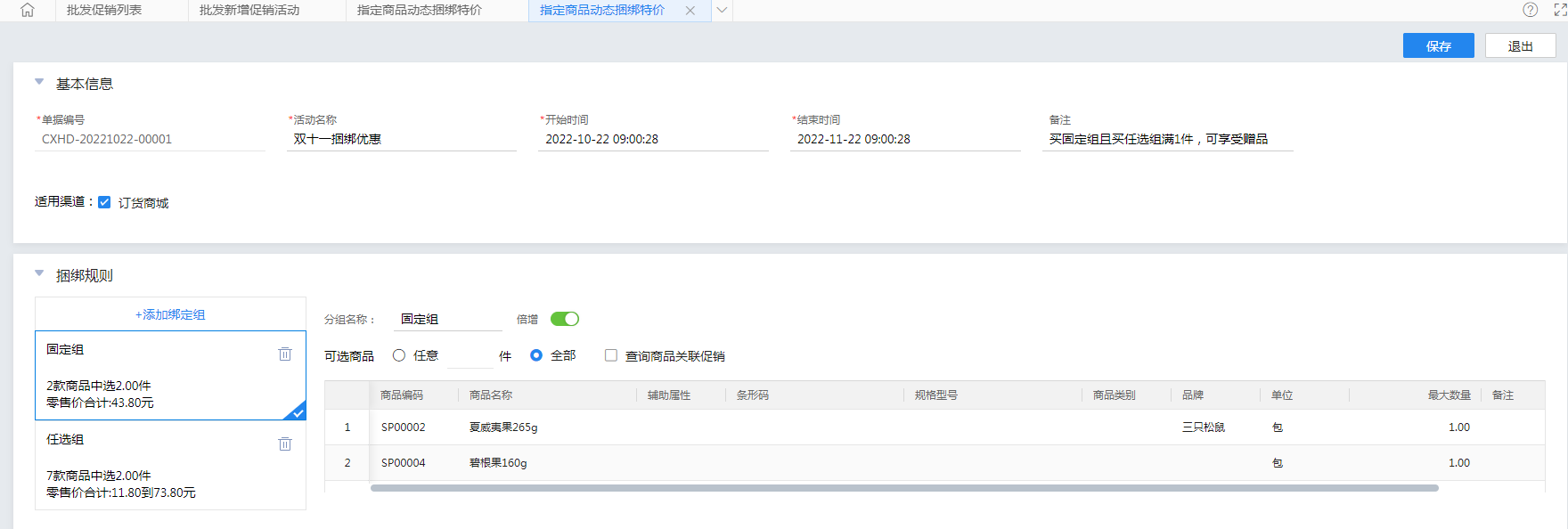Click the 商品名称 column header

point(491,395)
